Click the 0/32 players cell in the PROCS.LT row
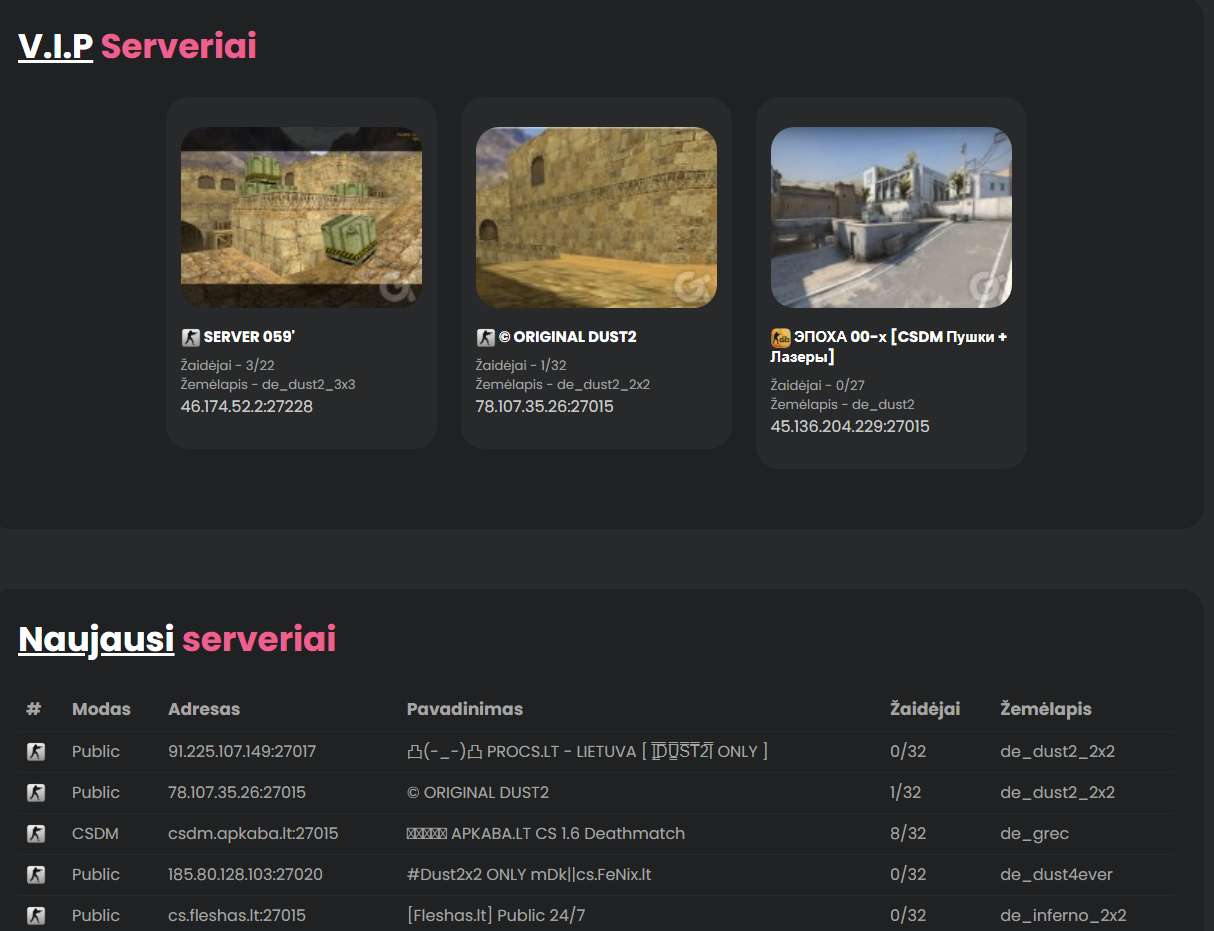This screenshot has height=931, width=1214. coord(908,752)
